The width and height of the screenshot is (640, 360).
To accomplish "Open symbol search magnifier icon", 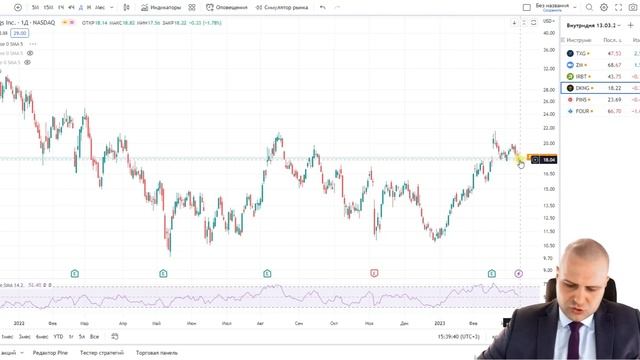I will tap(589, 7).
